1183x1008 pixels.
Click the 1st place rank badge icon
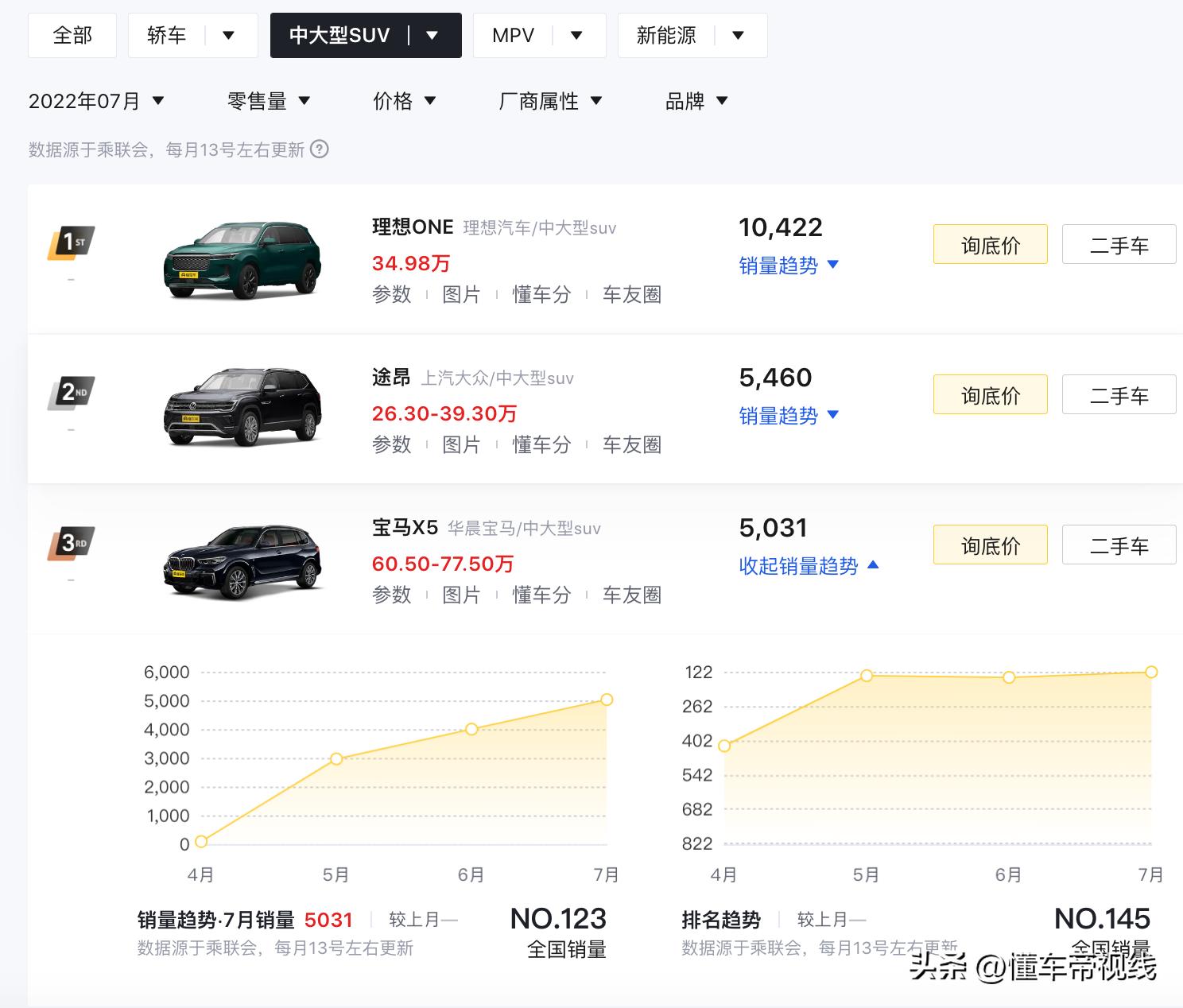click(71, 242)
